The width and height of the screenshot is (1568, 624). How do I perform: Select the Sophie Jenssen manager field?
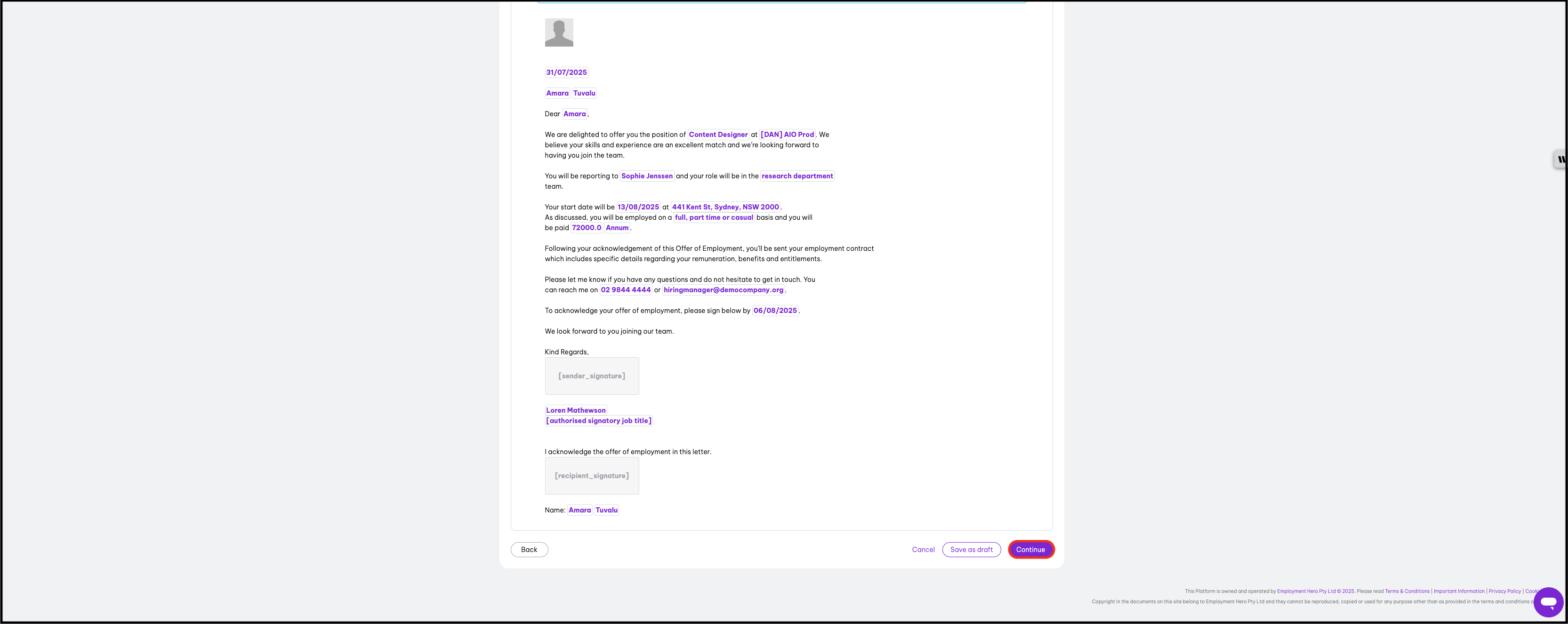coord(646,176)
